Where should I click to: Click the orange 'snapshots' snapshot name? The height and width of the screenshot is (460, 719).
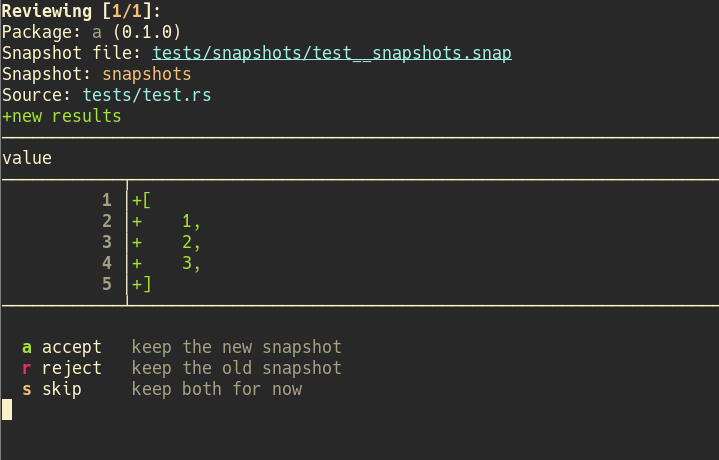tap(146, 74)
